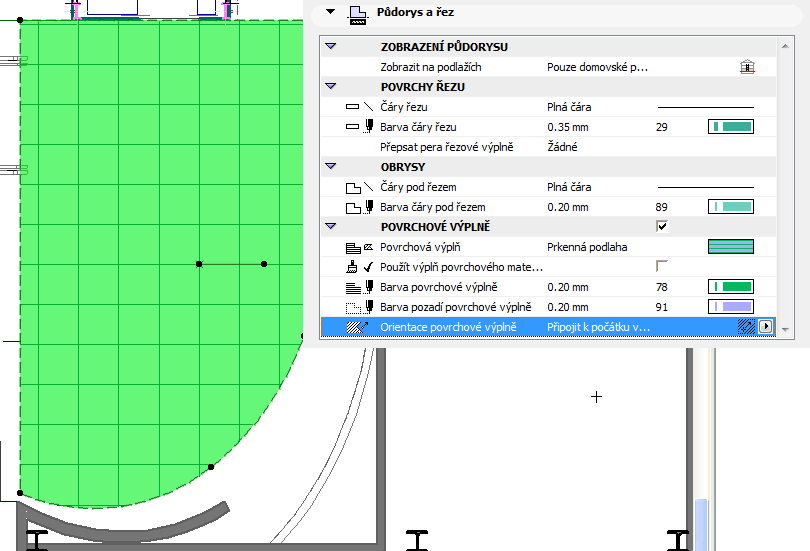Enable Použít výplň povrchového materiálu checkbox
The width and height of the screenshot is (810, 551).
point(661,267)
